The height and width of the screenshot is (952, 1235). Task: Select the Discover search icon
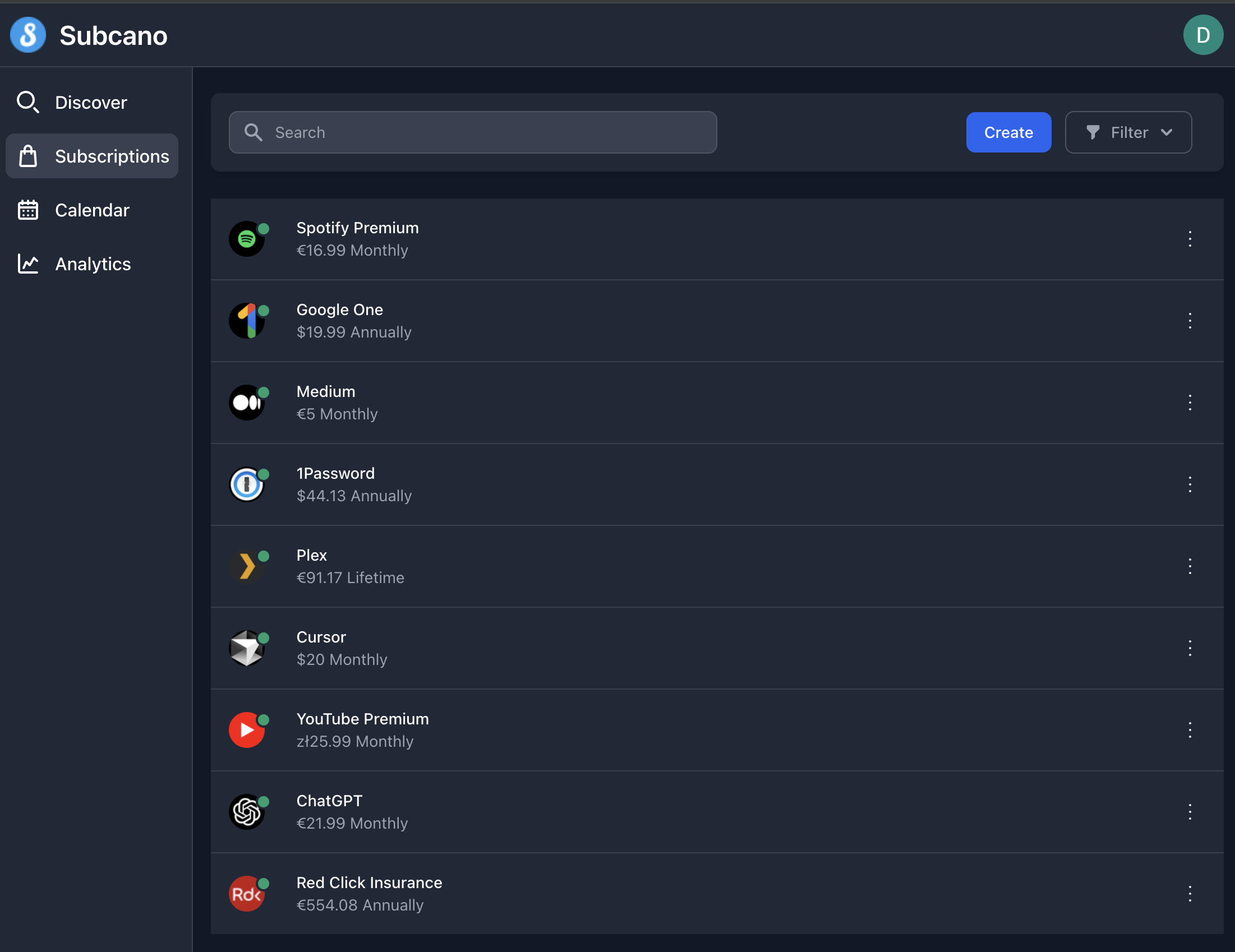coord(27,103)
